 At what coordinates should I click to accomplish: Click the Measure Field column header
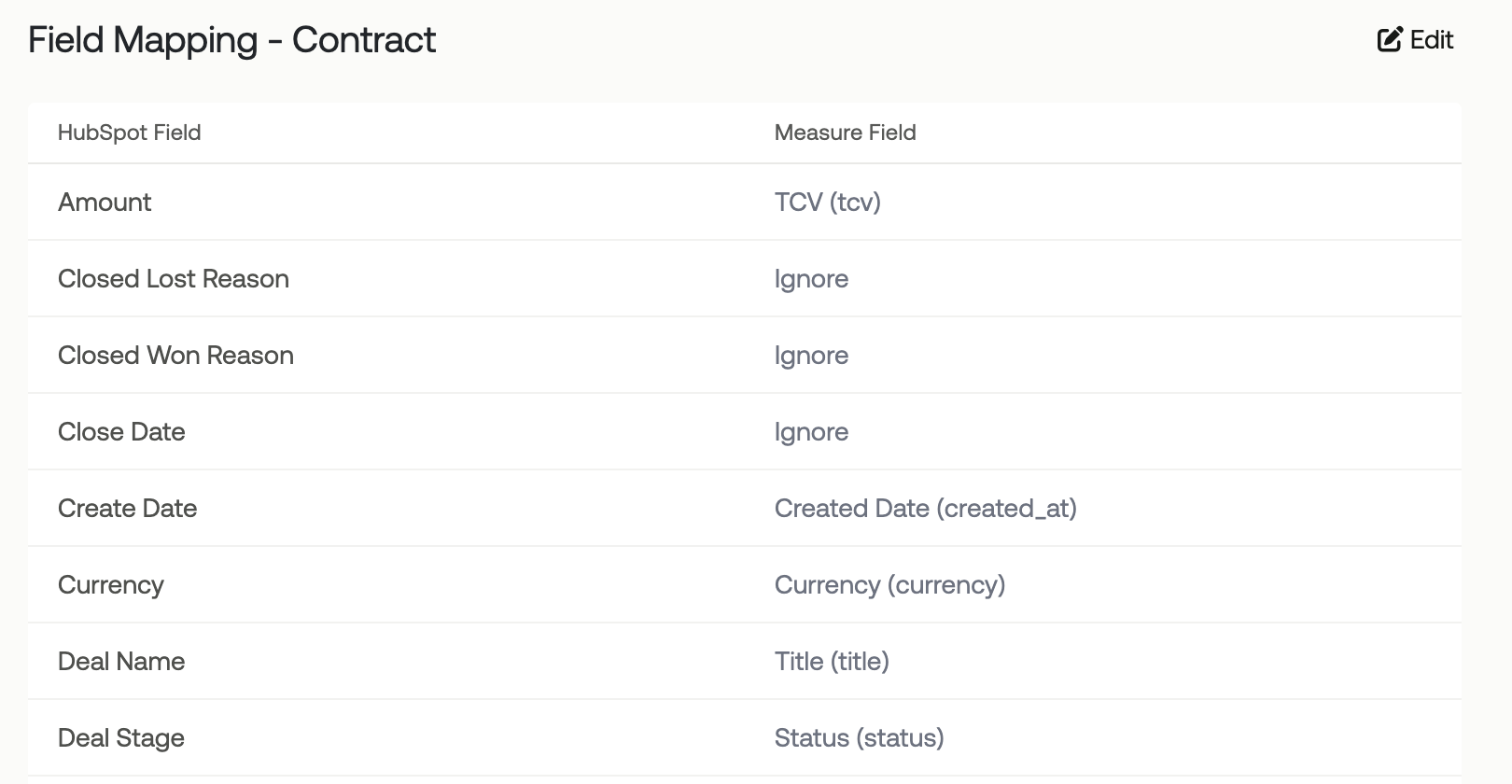[x=846, y=133]
